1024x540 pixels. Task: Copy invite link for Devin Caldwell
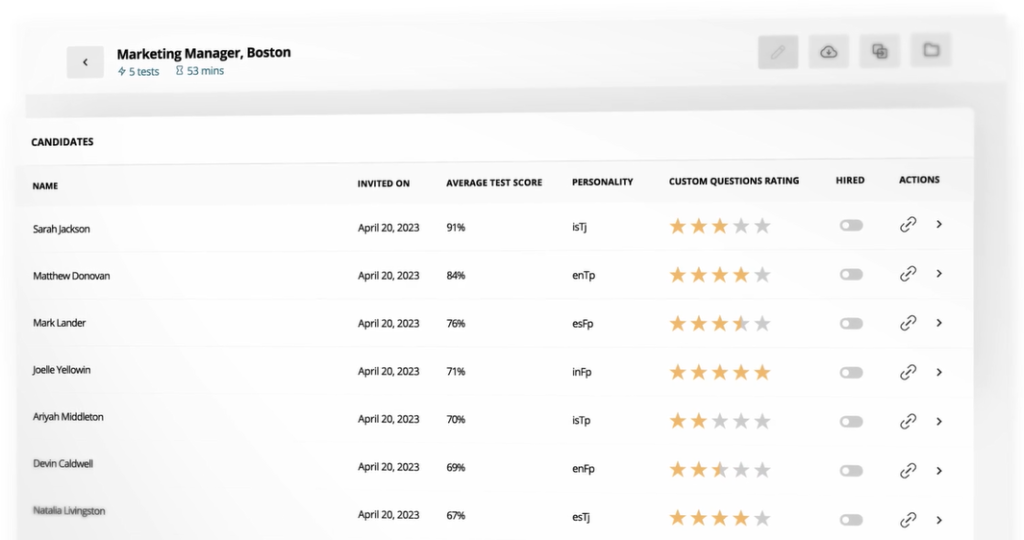click(x=908, y=470)
